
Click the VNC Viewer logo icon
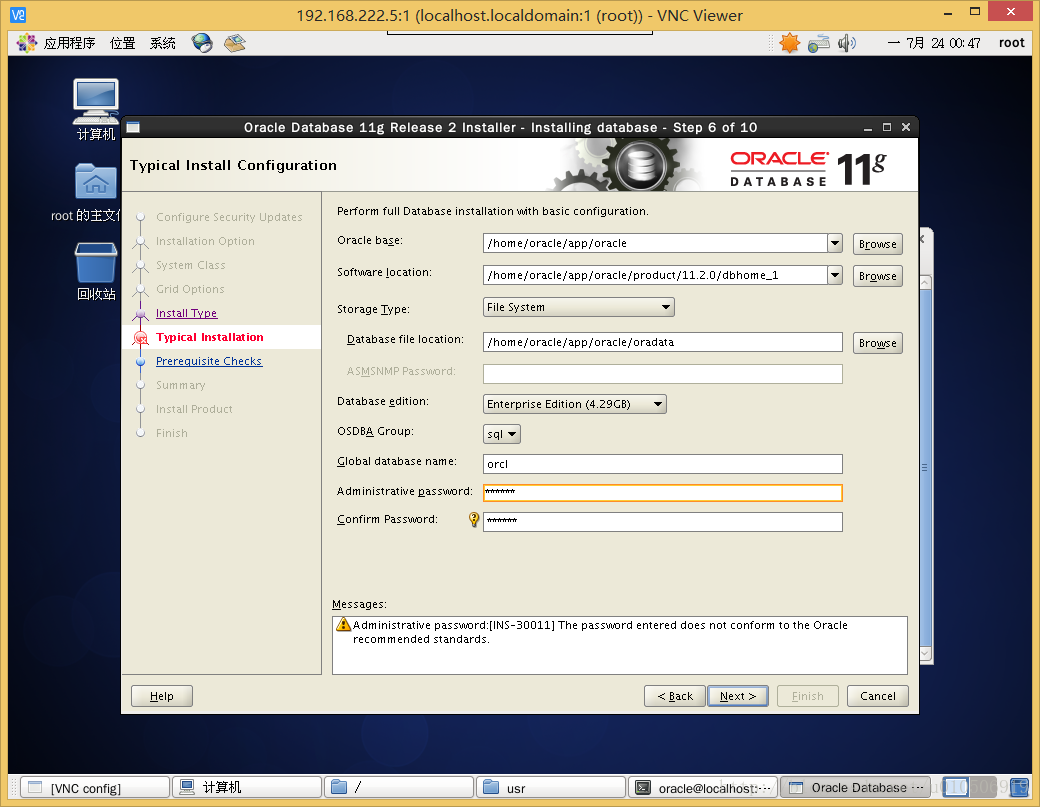pyautogui.click(x=18, y=15)
